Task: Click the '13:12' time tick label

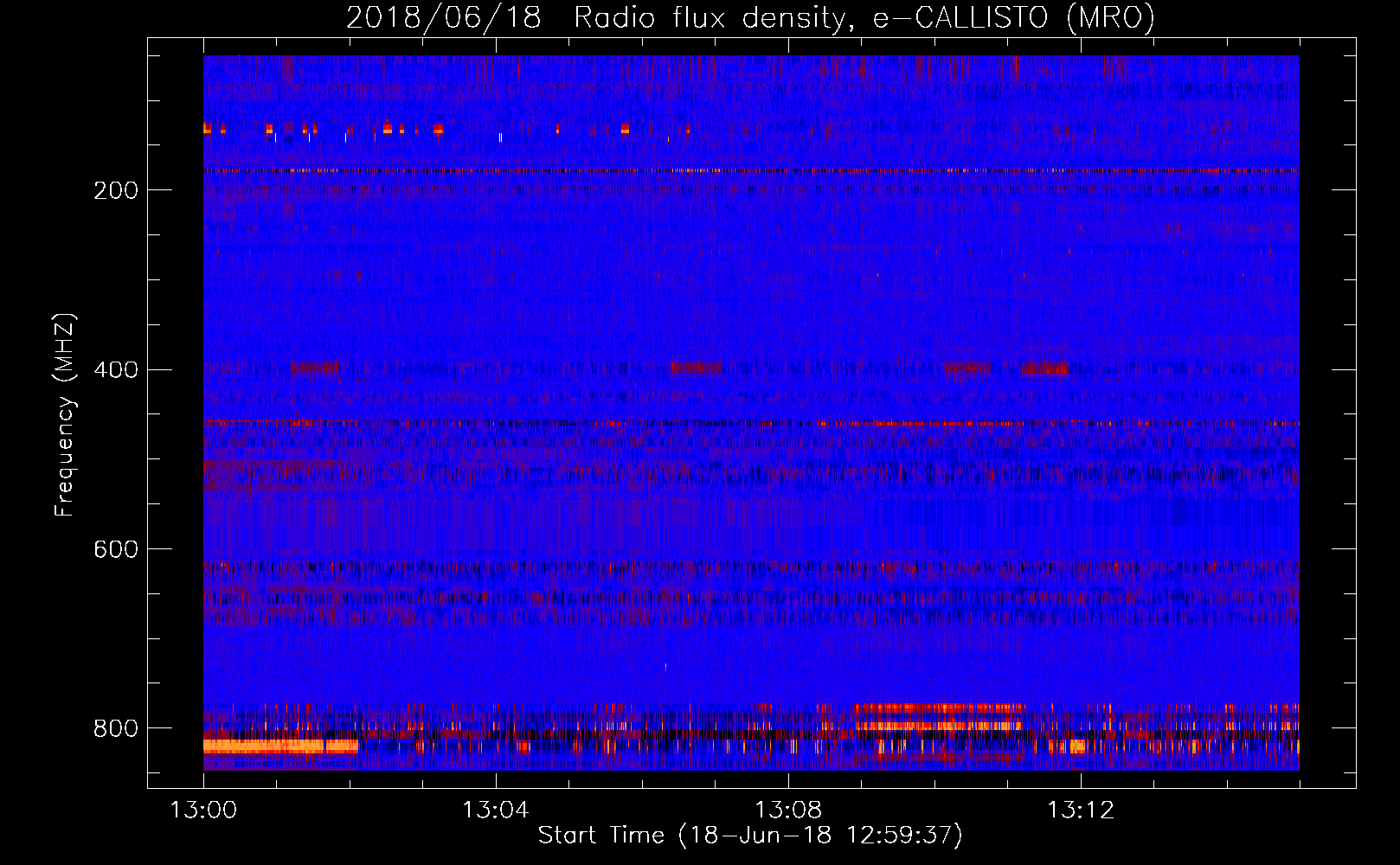Action: [x=1080, y=811]
